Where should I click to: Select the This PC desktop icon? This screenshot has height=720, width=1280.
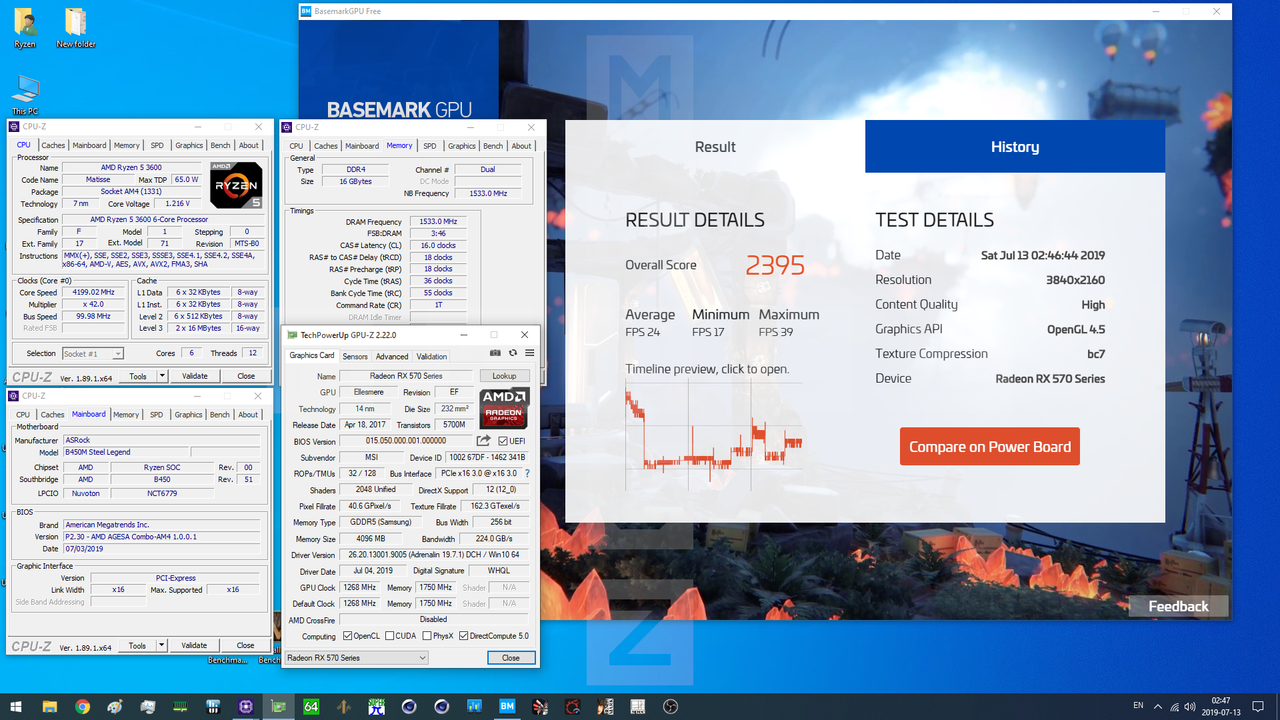point(25,93)
